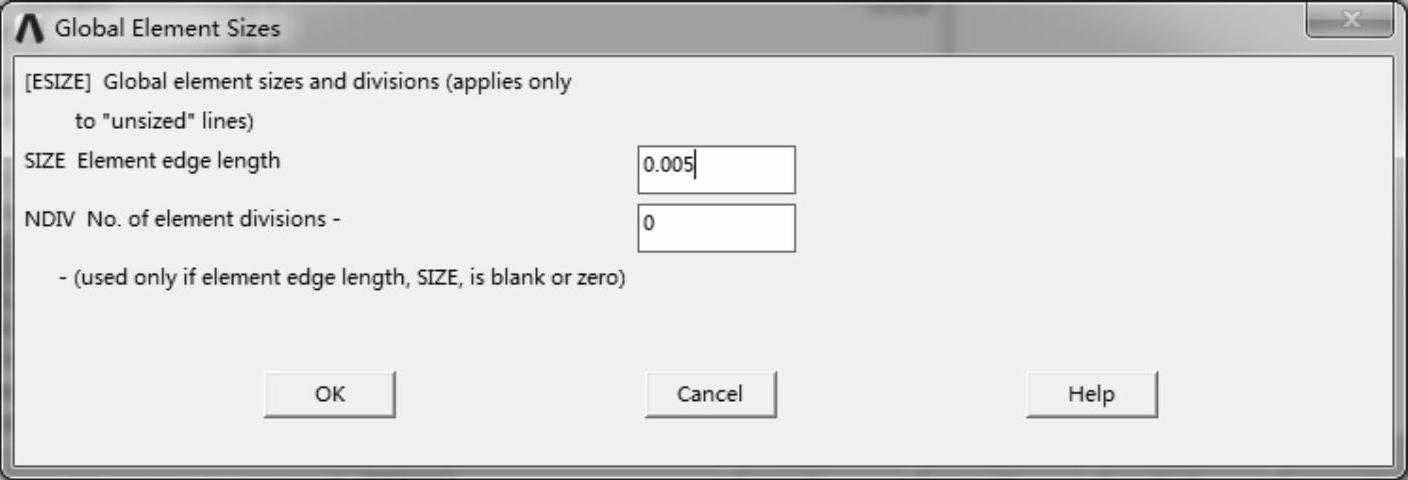Click the "Element edge length" label

click(x=179, y=161)
